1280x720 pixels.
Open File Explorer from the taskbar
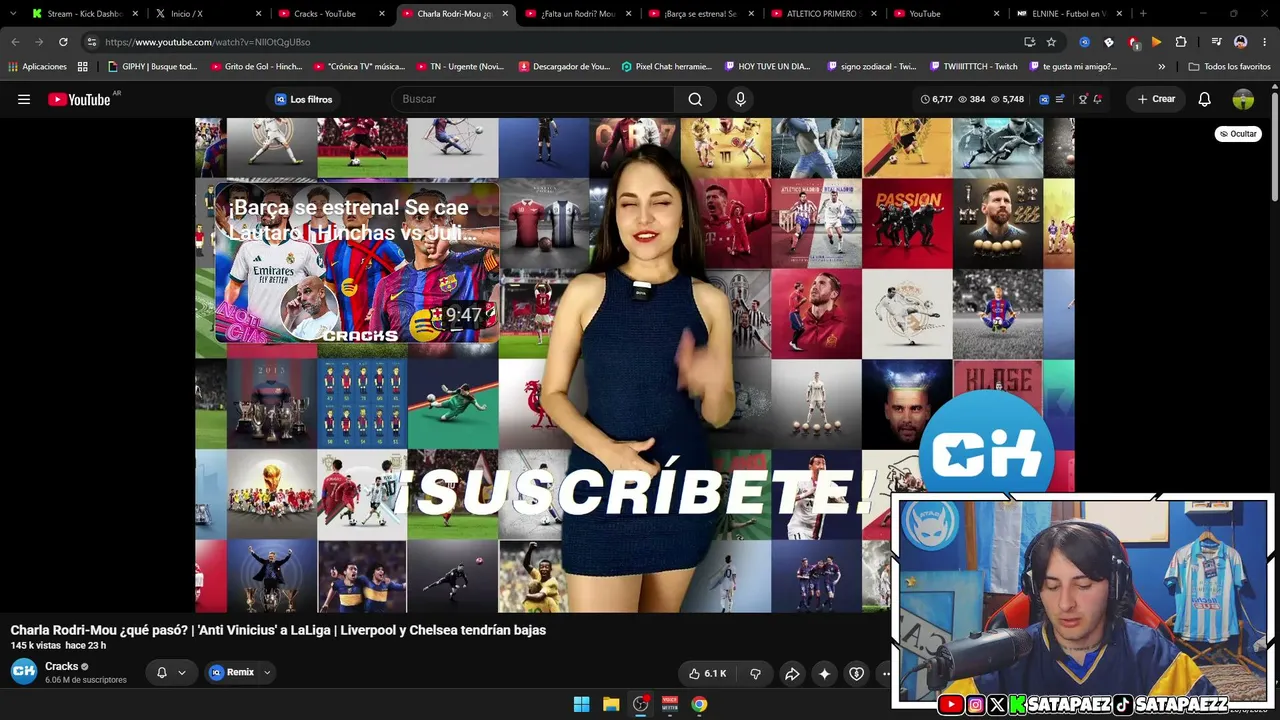[611, 704]
